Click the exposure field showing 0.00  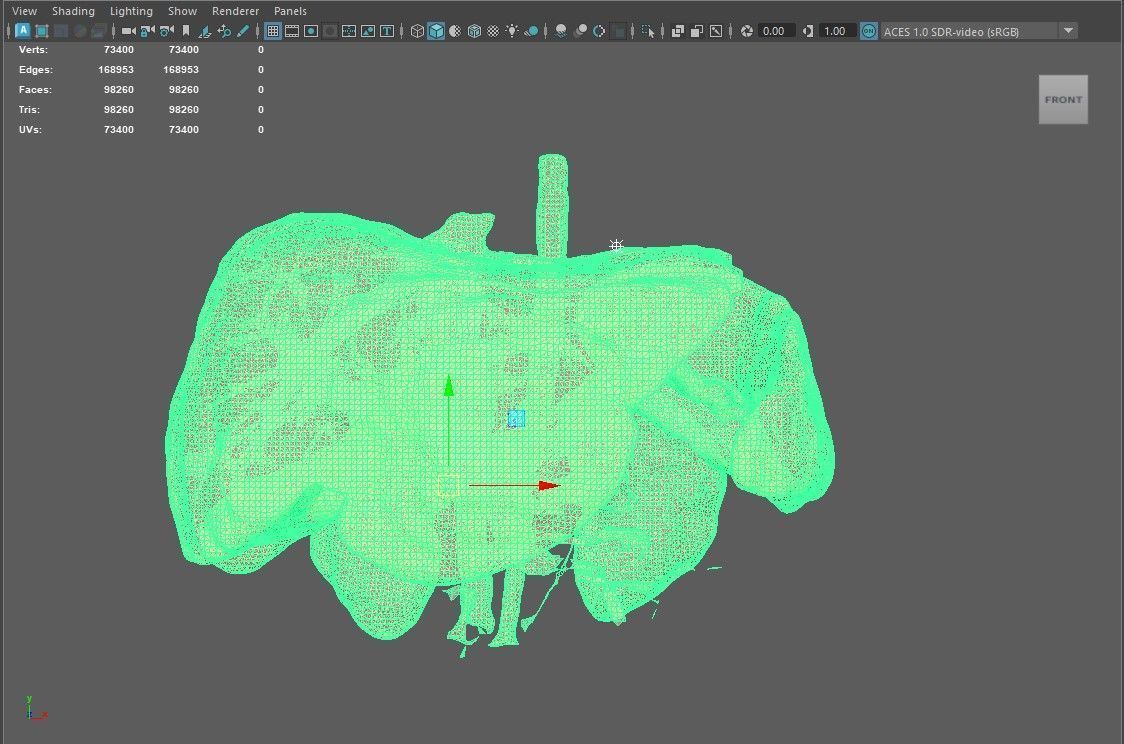776,31
